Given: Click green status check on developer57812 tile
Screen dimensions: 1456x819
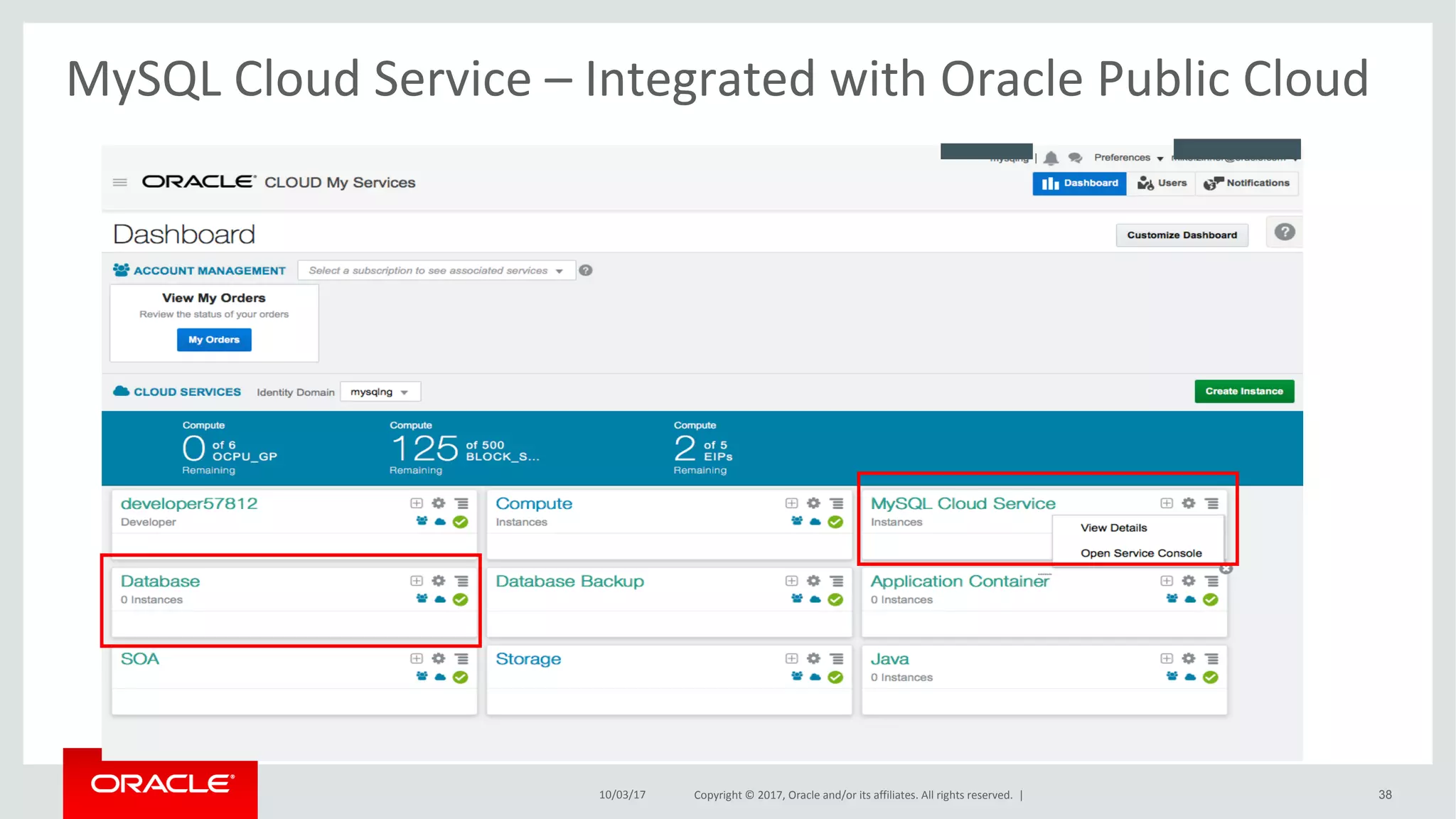Looking at the screenshot, I should coord(461,522).
